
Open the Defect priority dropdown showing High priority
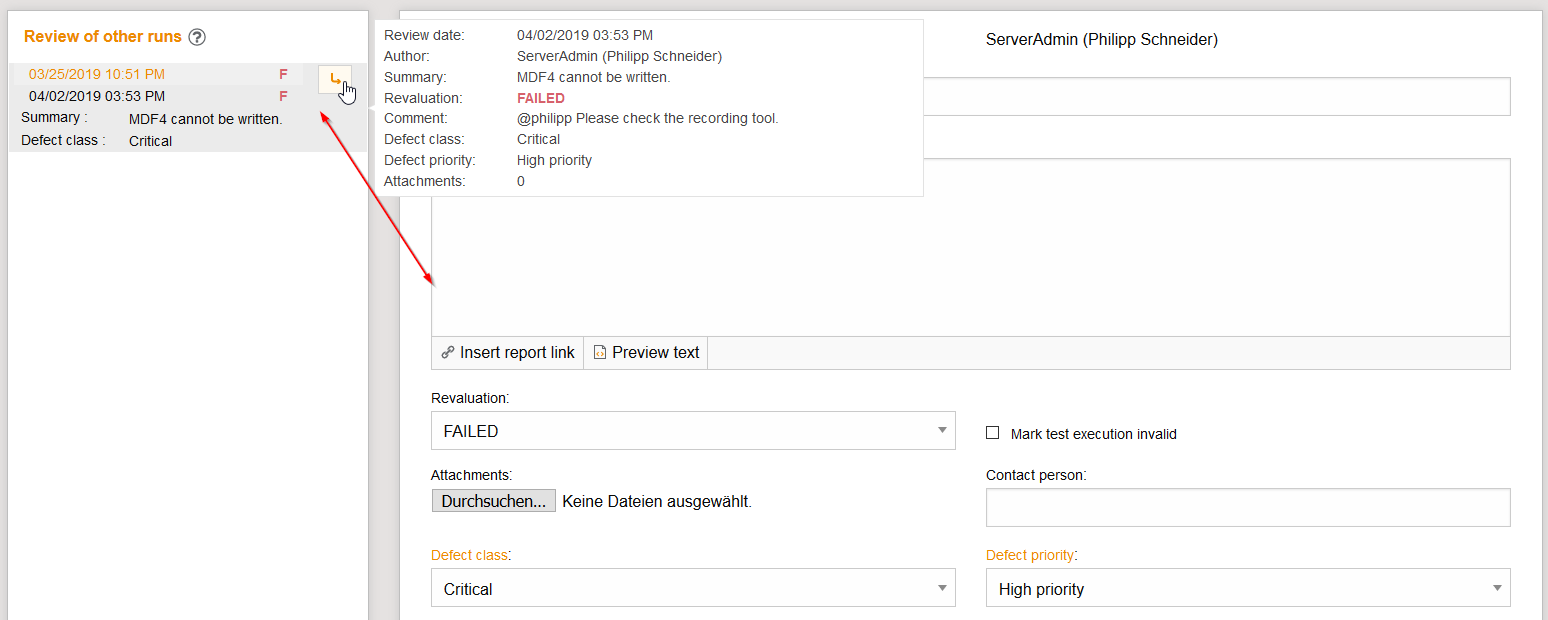pos(1247,589)
